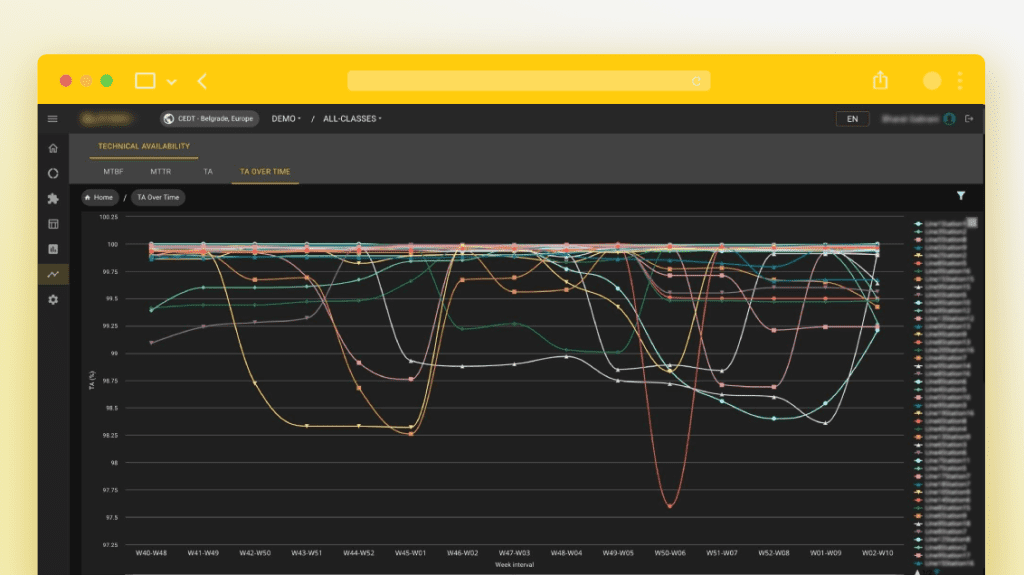1024x575 pixels.
Task: Open the EN language selector
Action: [852, 119]
